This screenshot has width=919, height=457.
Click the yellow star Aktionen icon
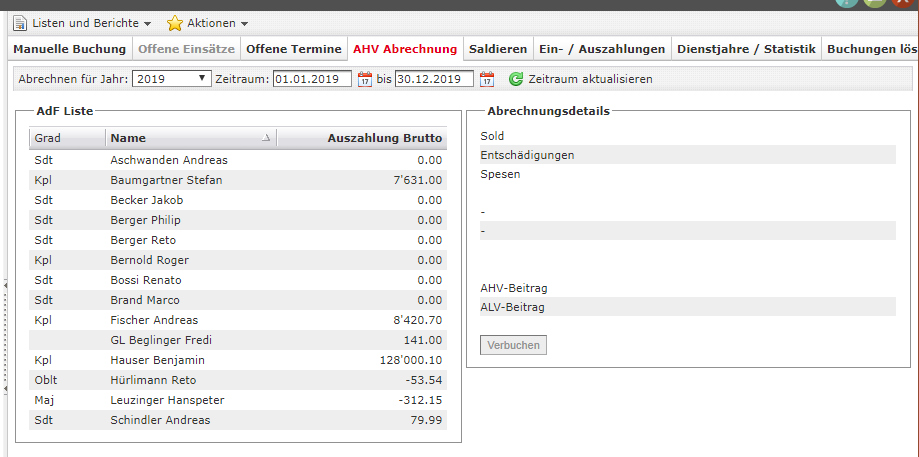click(175, 23)
